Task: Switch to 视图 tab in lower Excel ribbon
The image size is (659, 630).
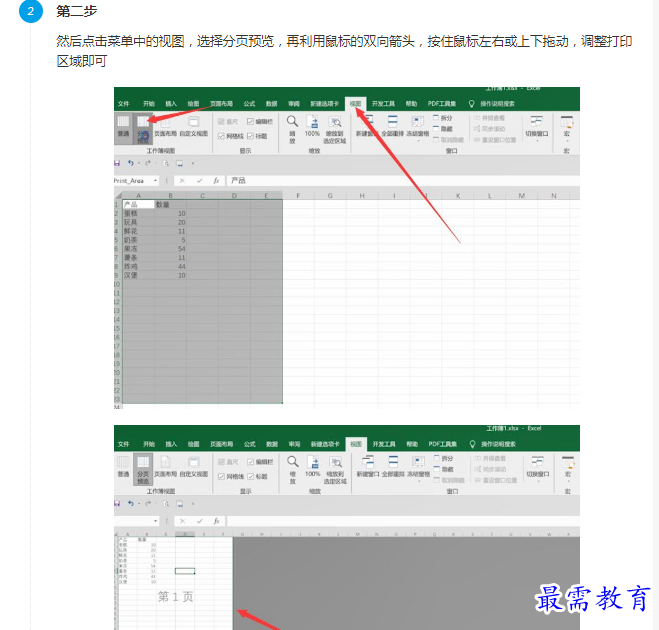Action: pyautogui.click(x=356, y=444)
